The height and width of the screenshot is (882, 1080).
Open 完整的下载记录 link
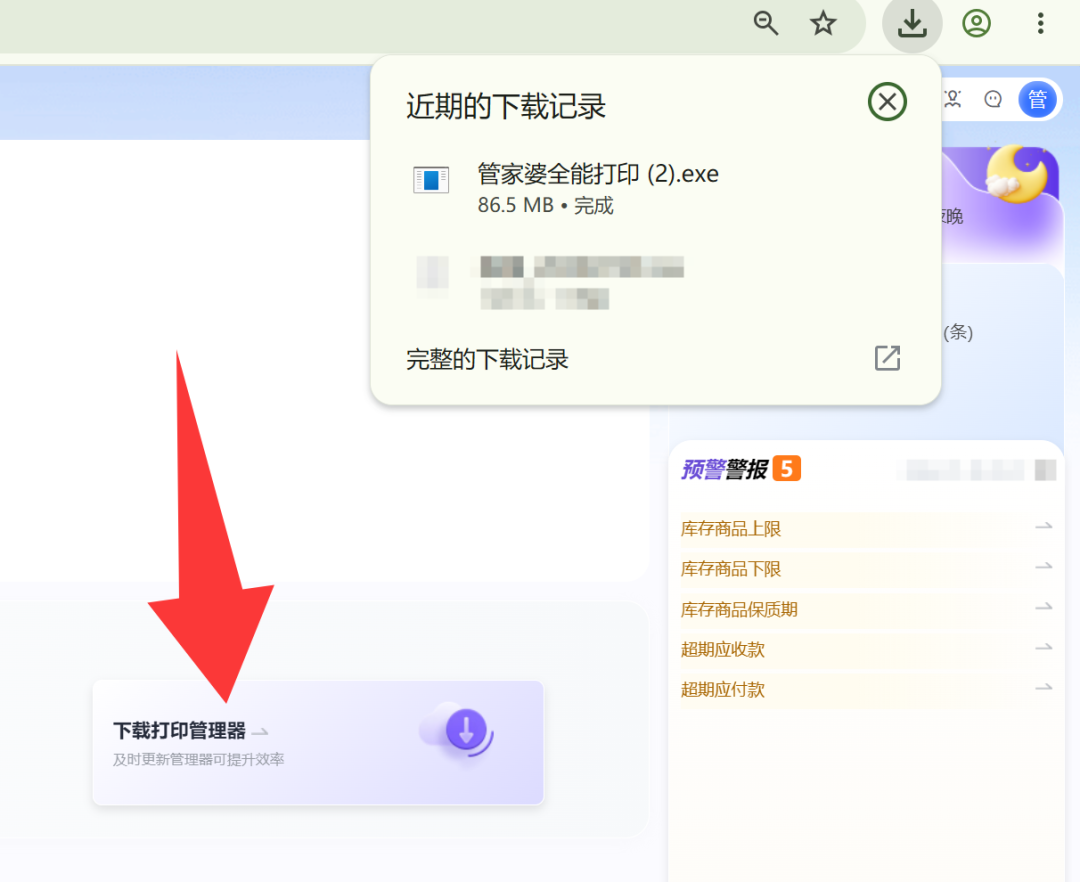point(487,359)
